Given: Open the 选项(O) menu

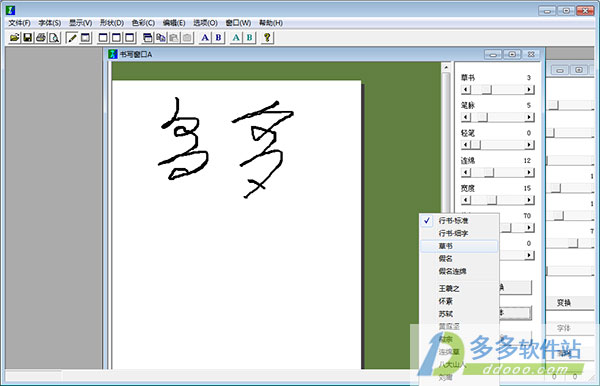Looking at the screenshot, I should click(x=205, y=23).
